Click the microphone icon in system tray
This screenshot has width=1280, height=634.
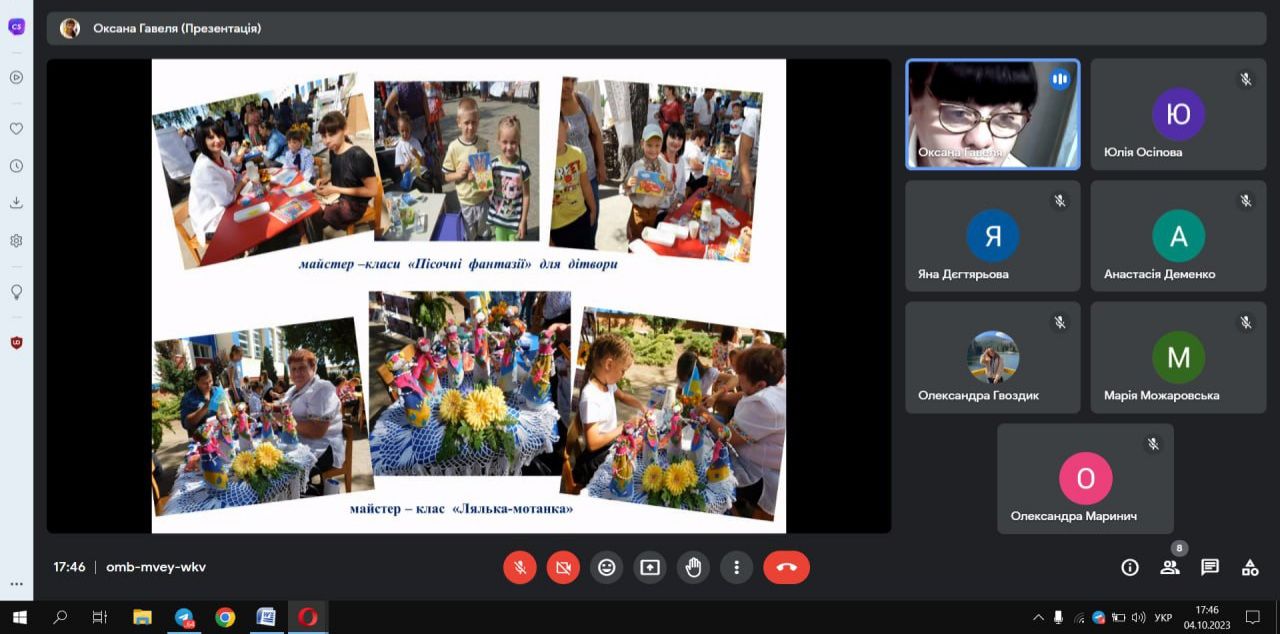[1058, 617]
